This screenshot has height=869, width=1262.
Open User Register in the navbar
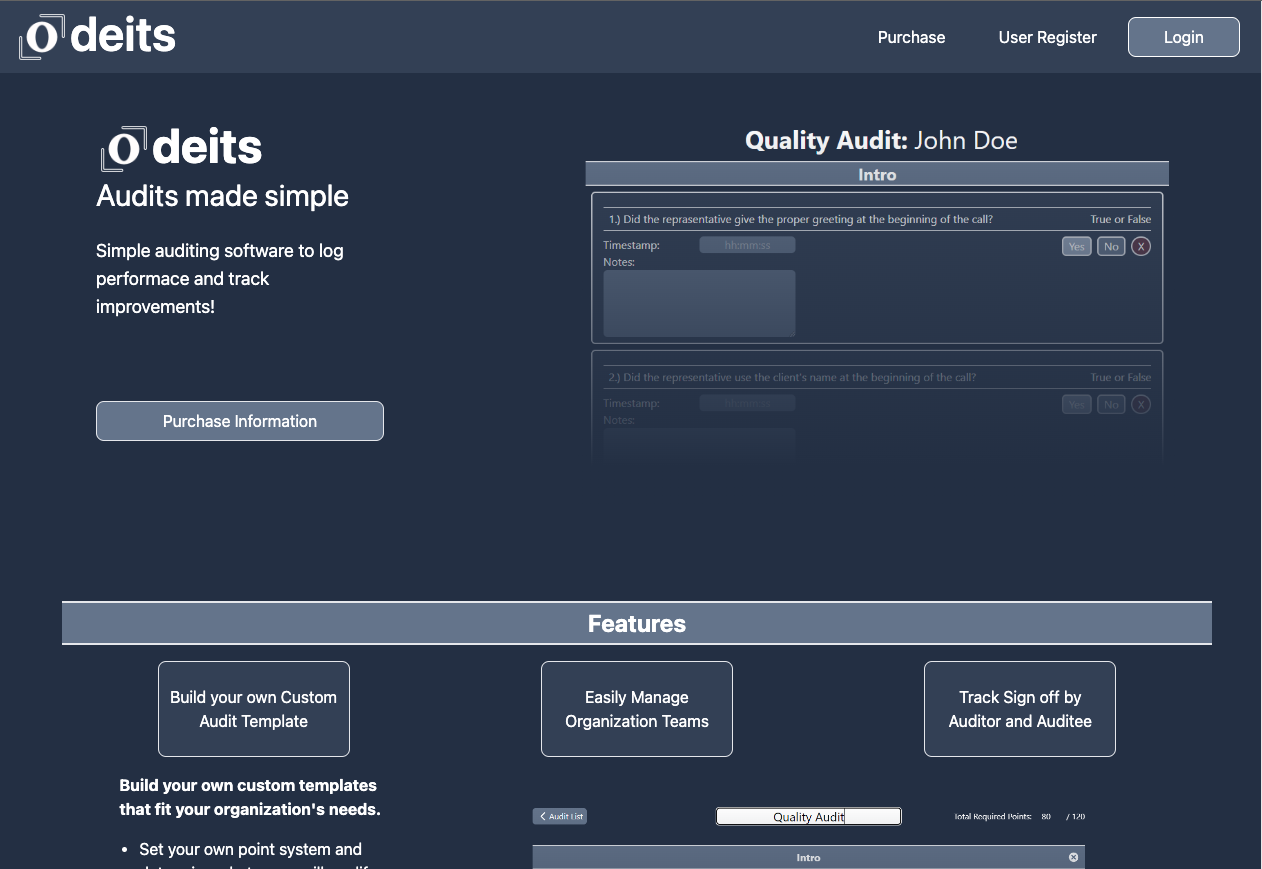(x=1047, y=37)
